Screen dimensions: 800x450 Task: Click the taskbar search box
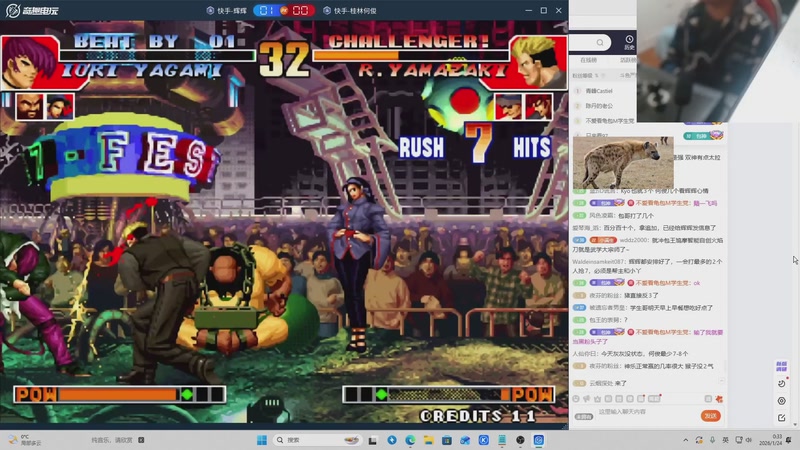pyautogui.click(x=316, y=440)
